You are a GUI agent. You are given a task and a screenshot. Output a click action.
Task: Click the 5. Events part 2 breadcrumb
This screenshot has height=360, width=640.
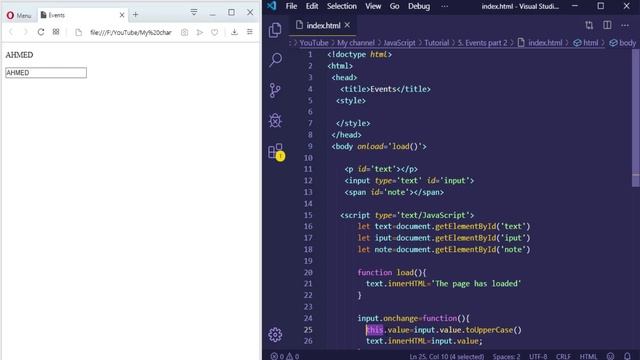click(x=482, y=43)
